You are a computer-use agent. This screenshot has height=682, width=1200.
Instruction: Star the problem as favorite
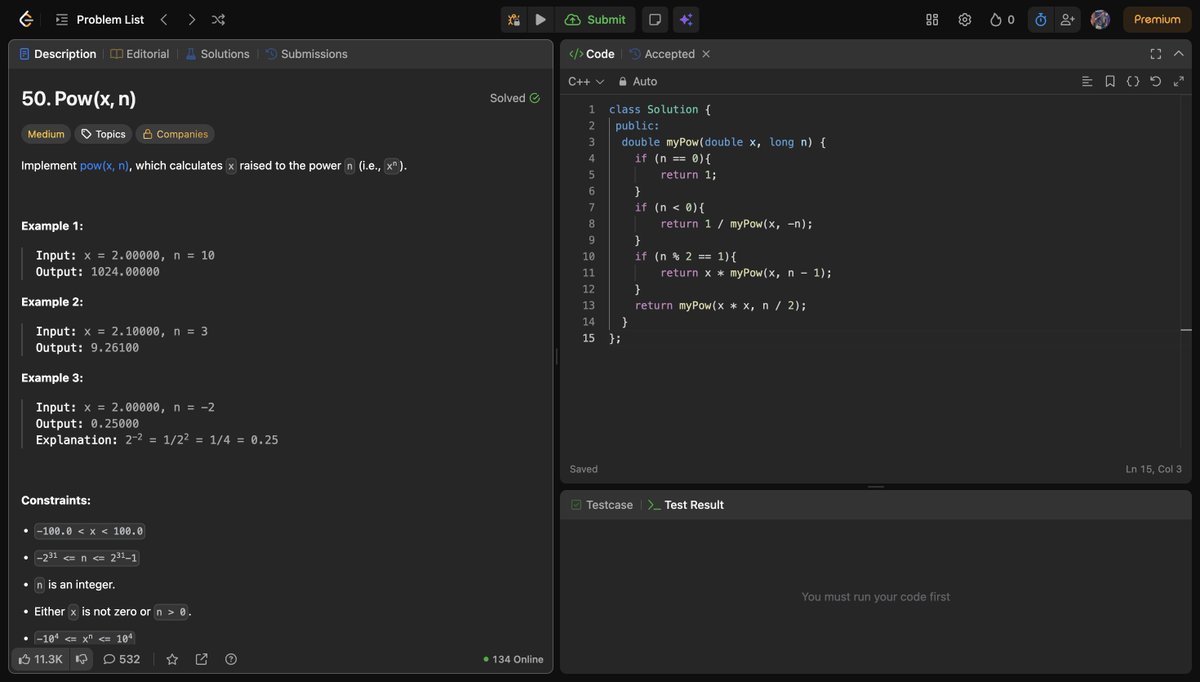click(x=172, y=659)
